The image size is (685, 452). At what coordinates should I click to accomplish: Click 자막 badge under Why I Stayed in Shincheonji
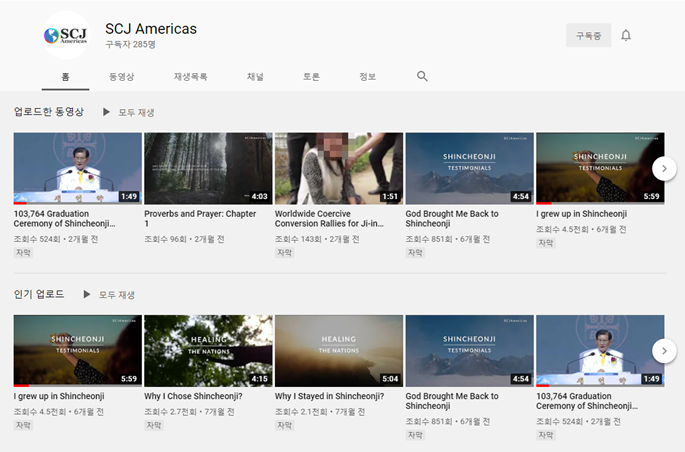[284, 425]
